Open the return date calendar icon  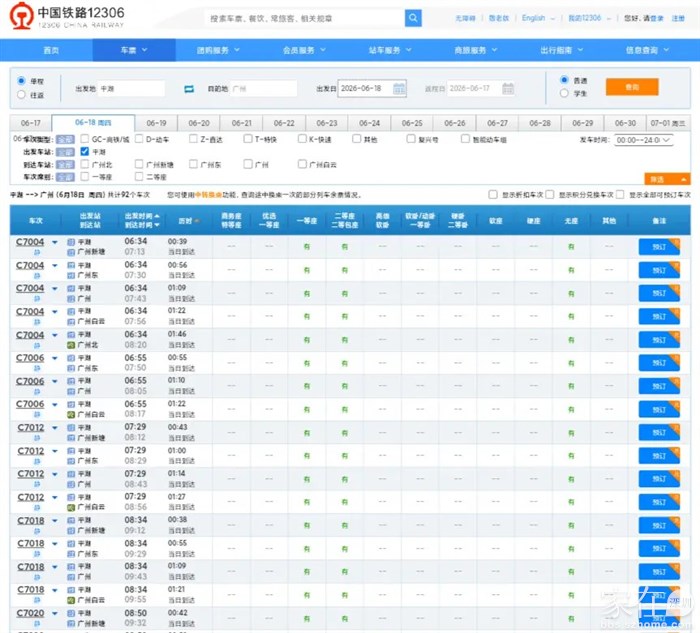point(508,88)
